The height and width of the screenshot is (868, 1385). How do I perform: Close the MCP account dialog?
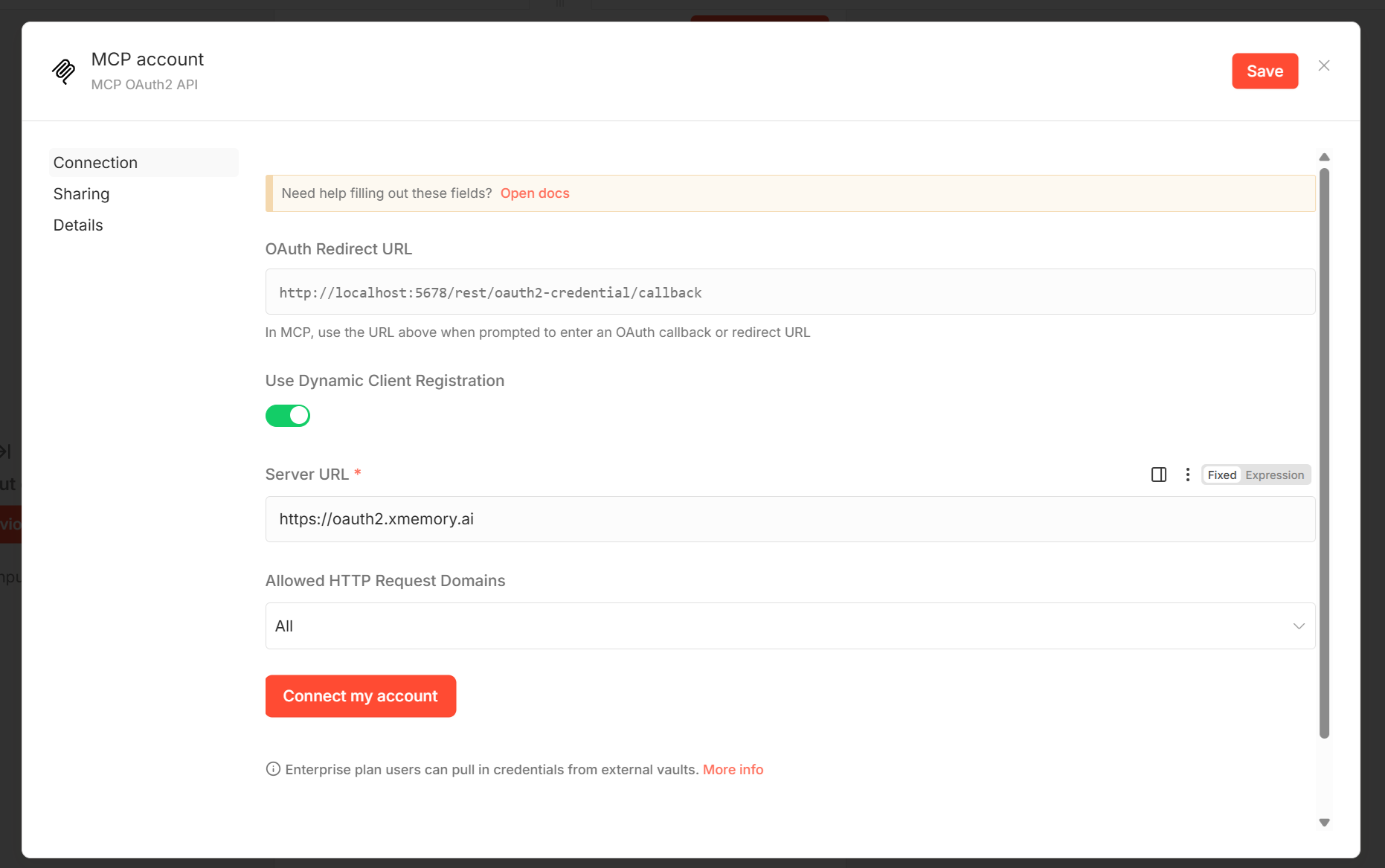coord(1324,65)
